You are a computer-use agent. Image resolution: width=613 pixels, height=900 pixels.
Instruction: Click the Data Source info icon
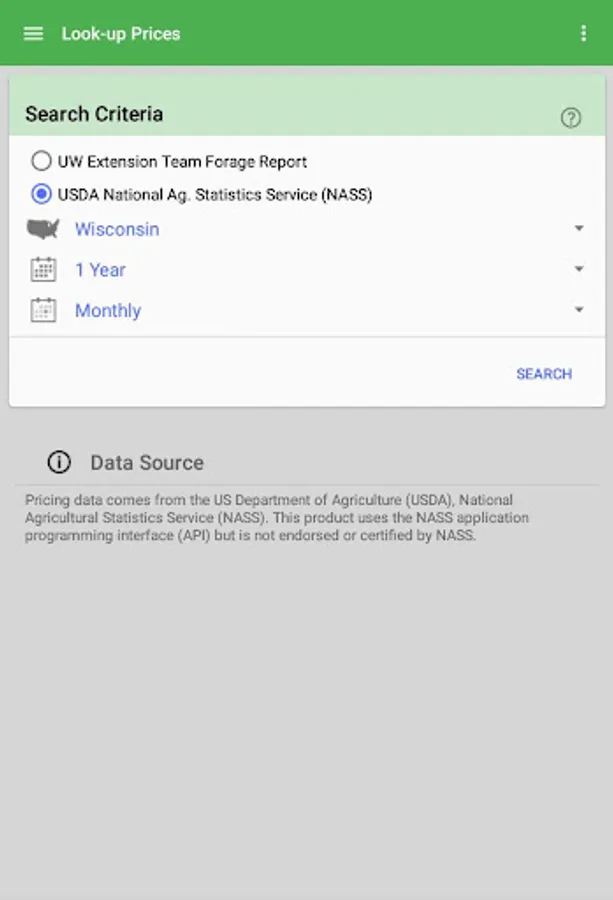click(59, 462)
